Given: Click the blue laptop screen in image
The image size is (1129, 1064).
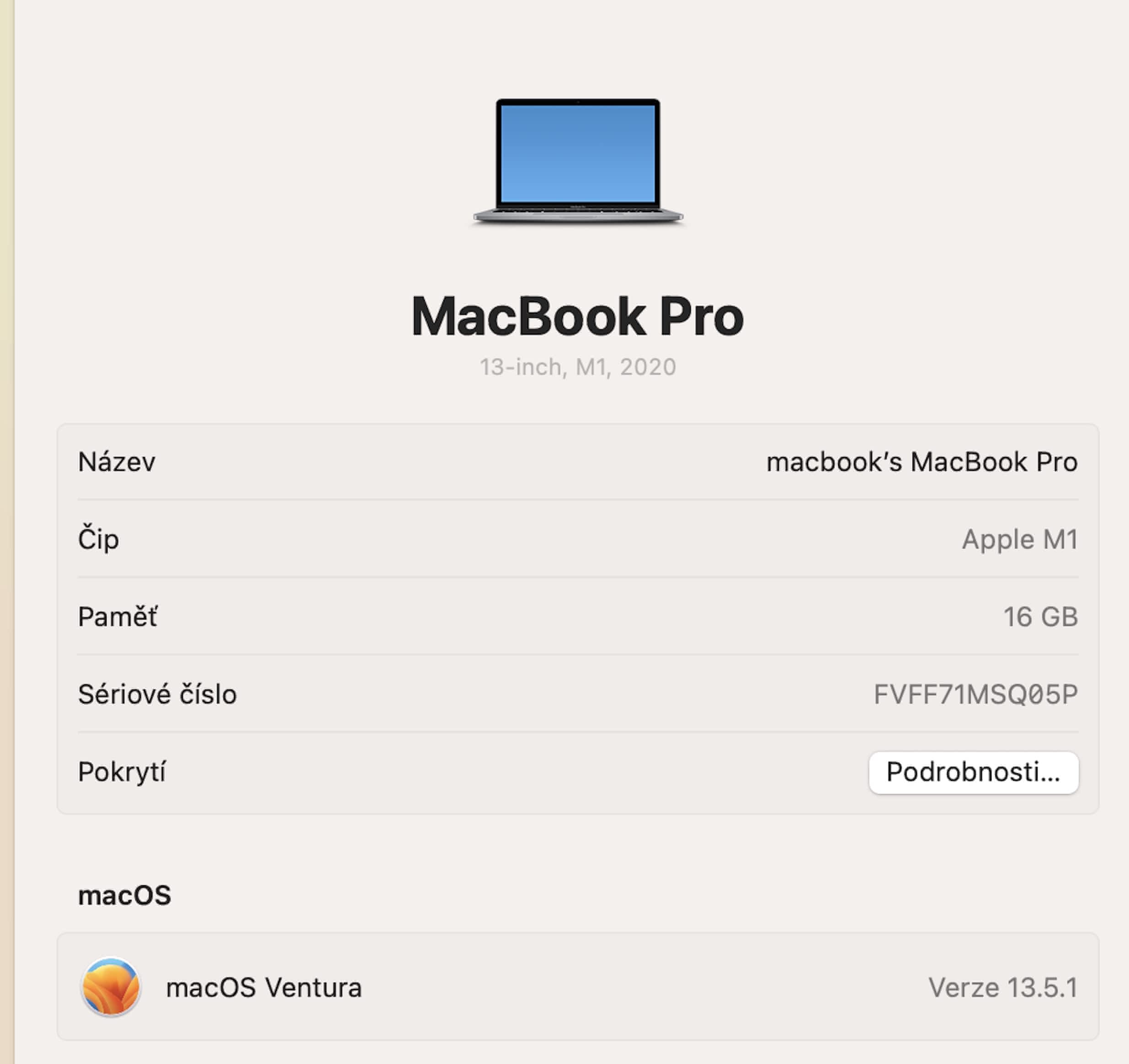Looking at the screenshot, I should point(578,153).
